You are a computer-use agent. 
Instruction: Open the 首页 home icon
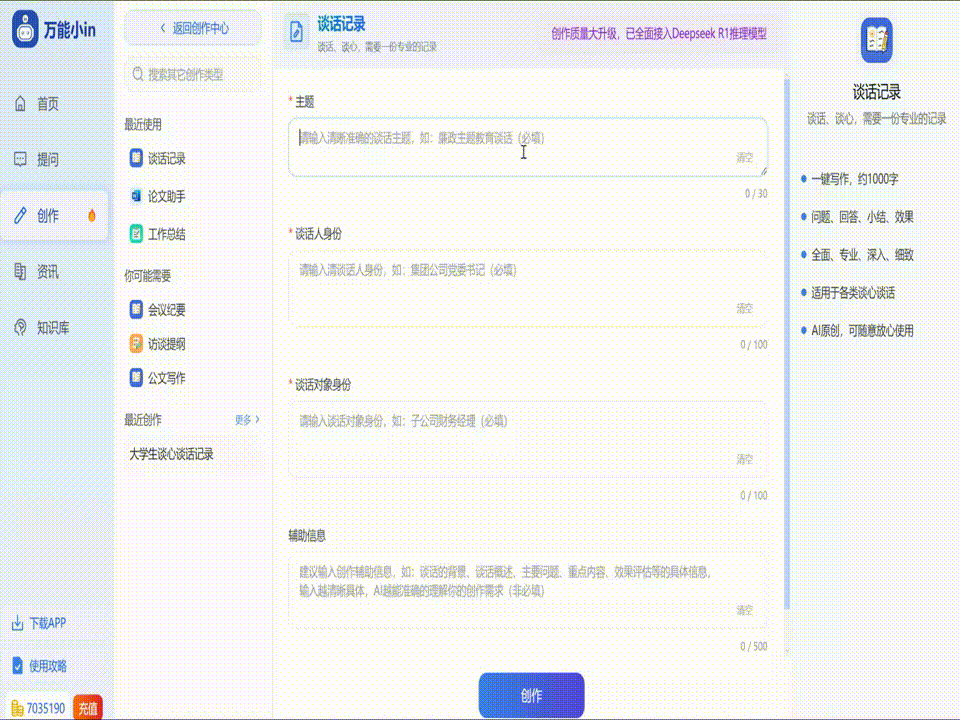20,103
